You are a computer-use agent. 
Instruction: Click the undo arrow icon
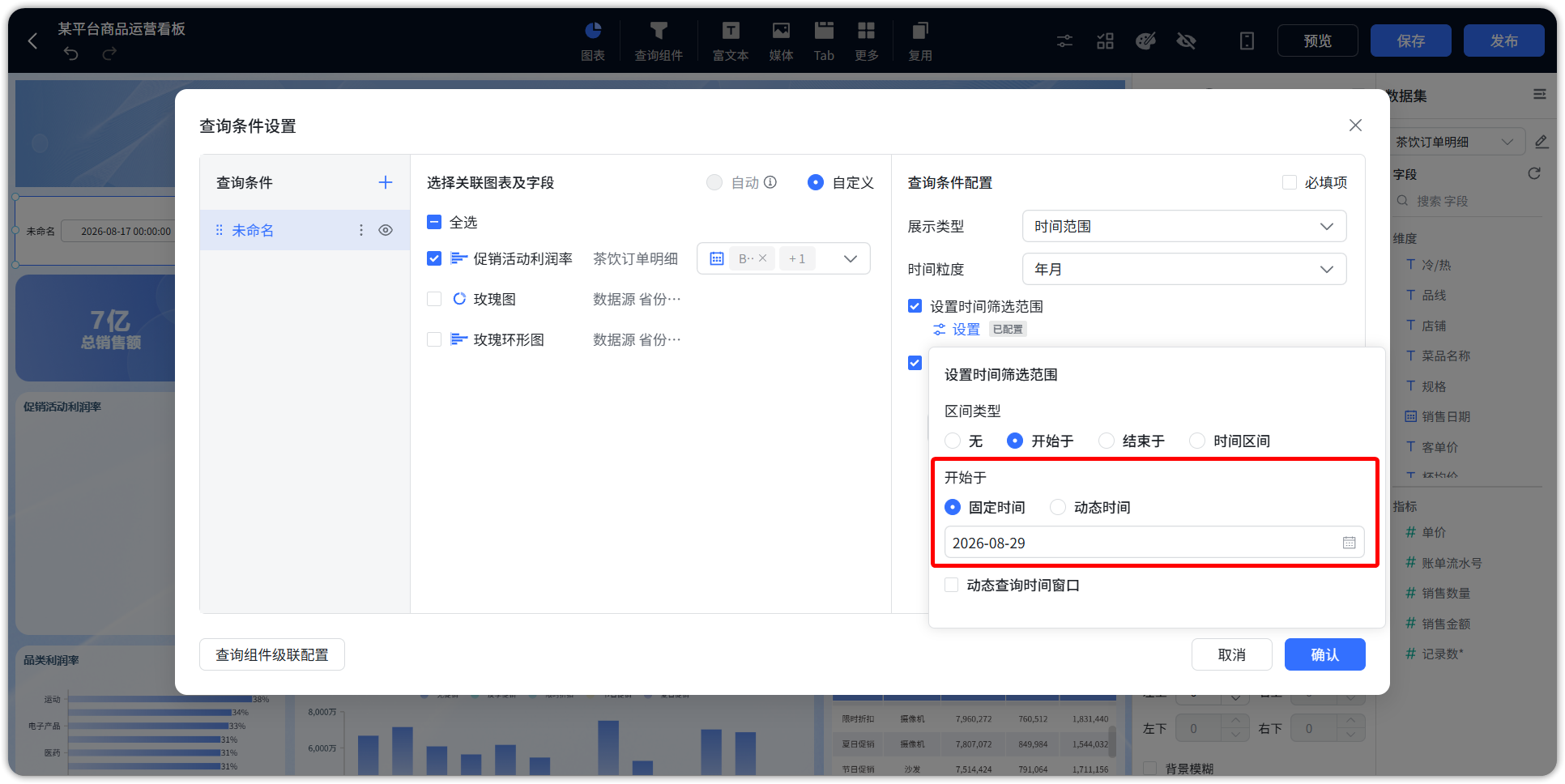click(x=71, y=53)
